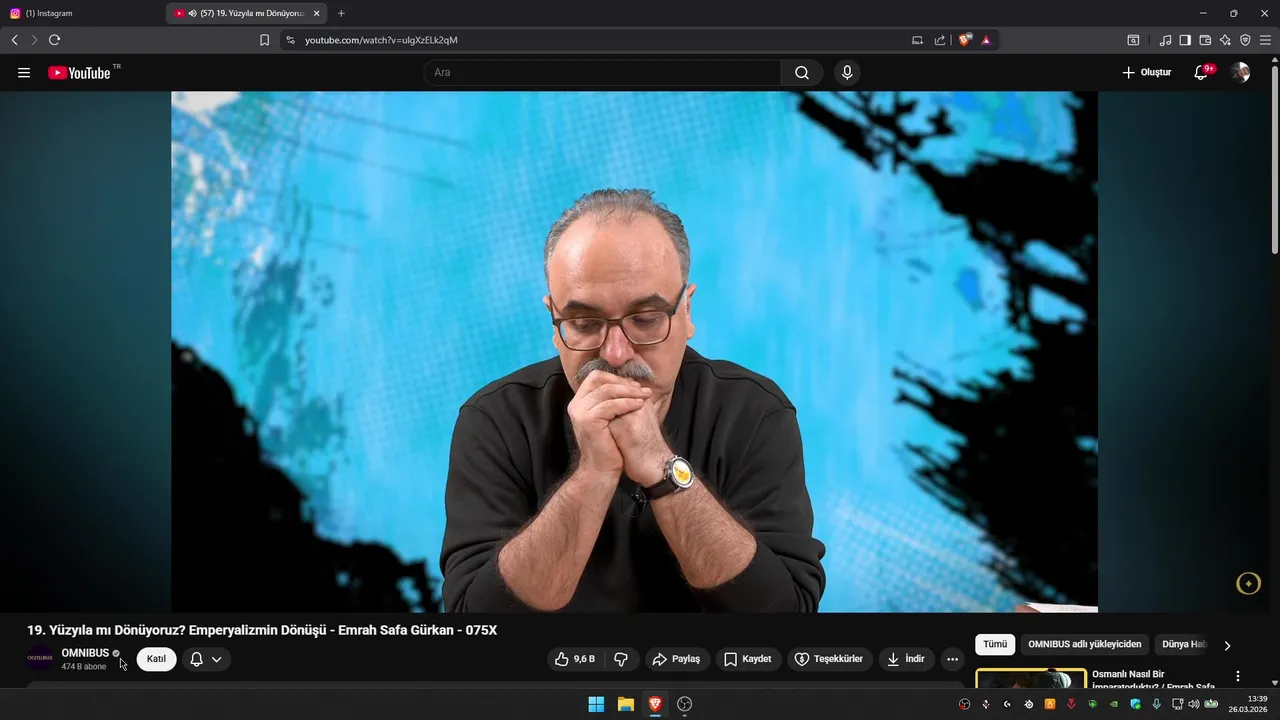Open the more actions three-dot menu
This screenshot has height=720, width=1280.
pos(952,659)
